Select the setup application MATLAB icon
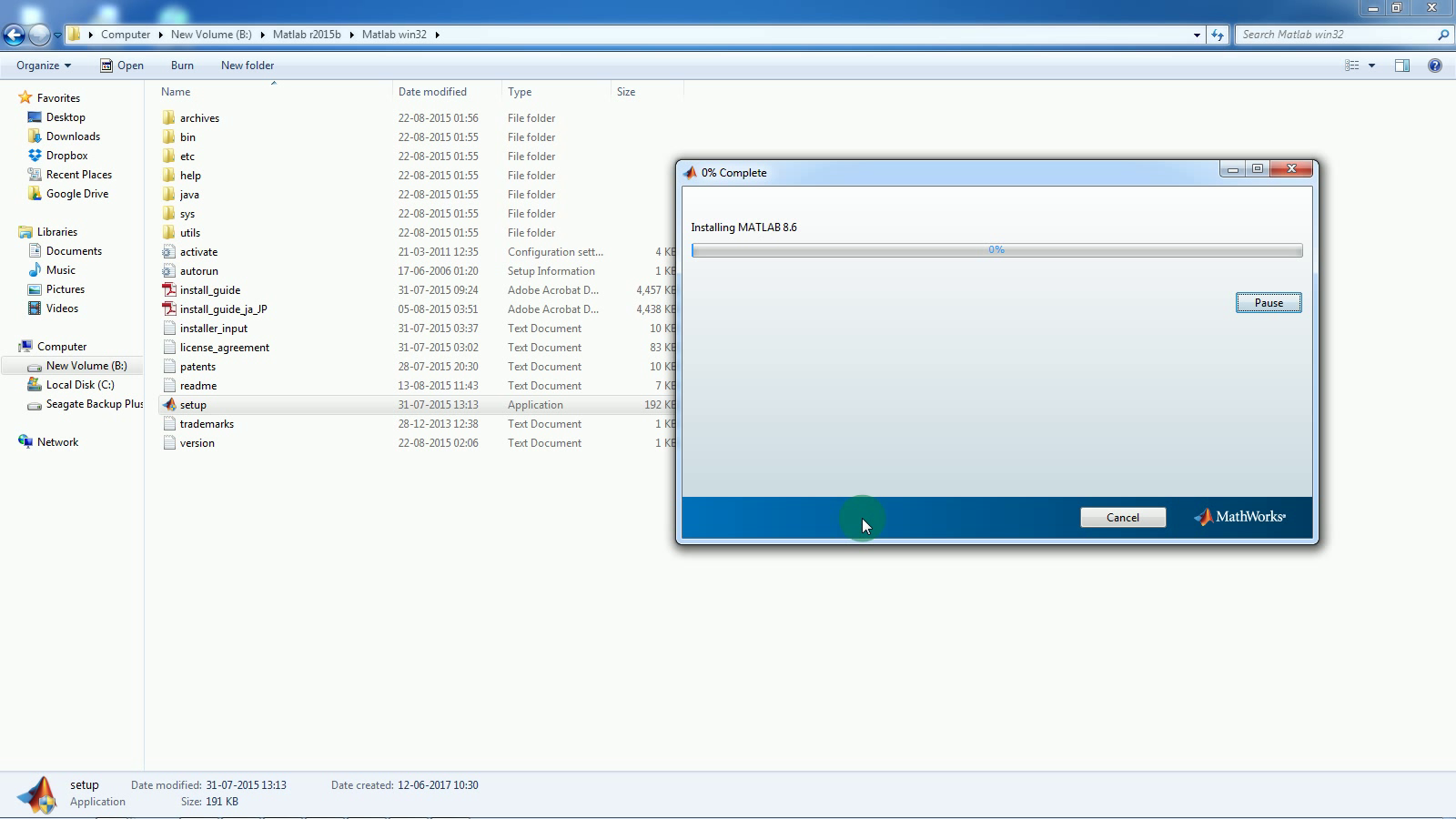Viewport: 1456px width, 819px height. 168,405
